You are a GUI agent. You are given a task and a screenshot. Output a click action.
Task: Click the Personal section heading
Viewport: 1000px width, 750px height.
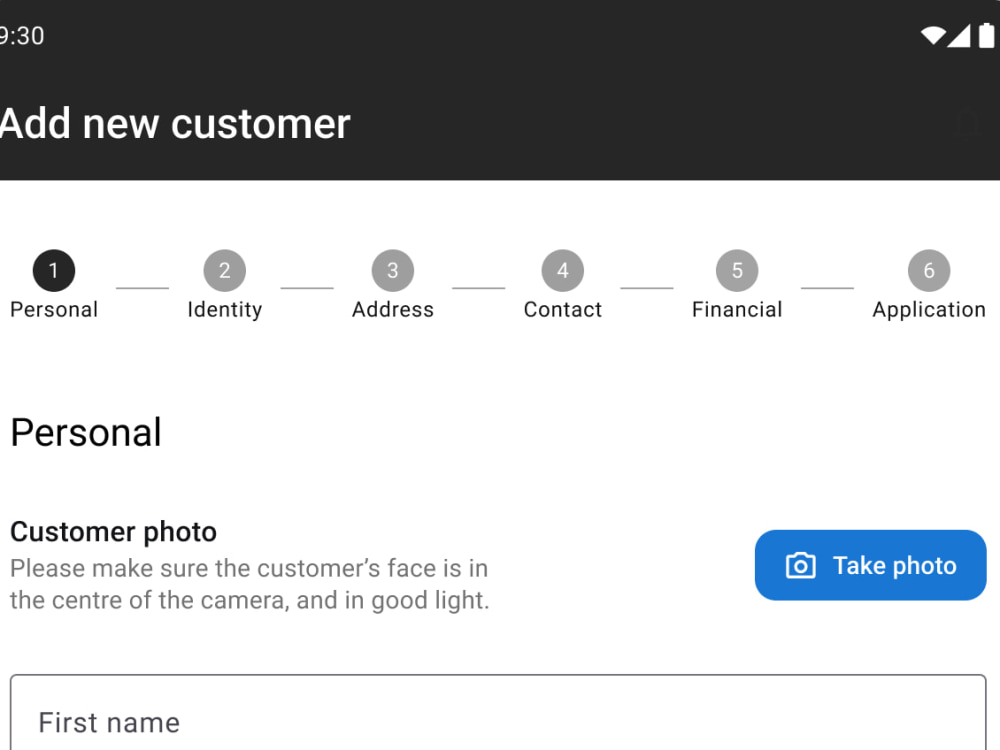[86, 432]
